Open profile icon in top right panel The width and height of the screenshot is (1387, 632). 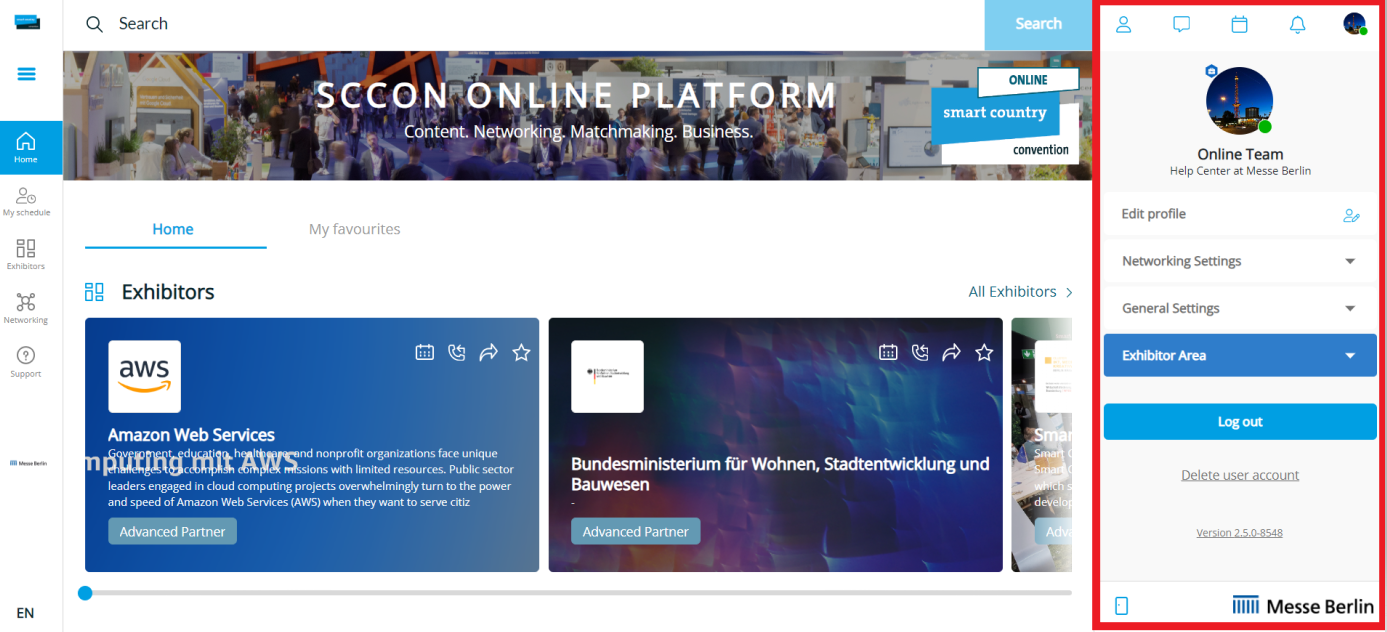point(1123,25)
